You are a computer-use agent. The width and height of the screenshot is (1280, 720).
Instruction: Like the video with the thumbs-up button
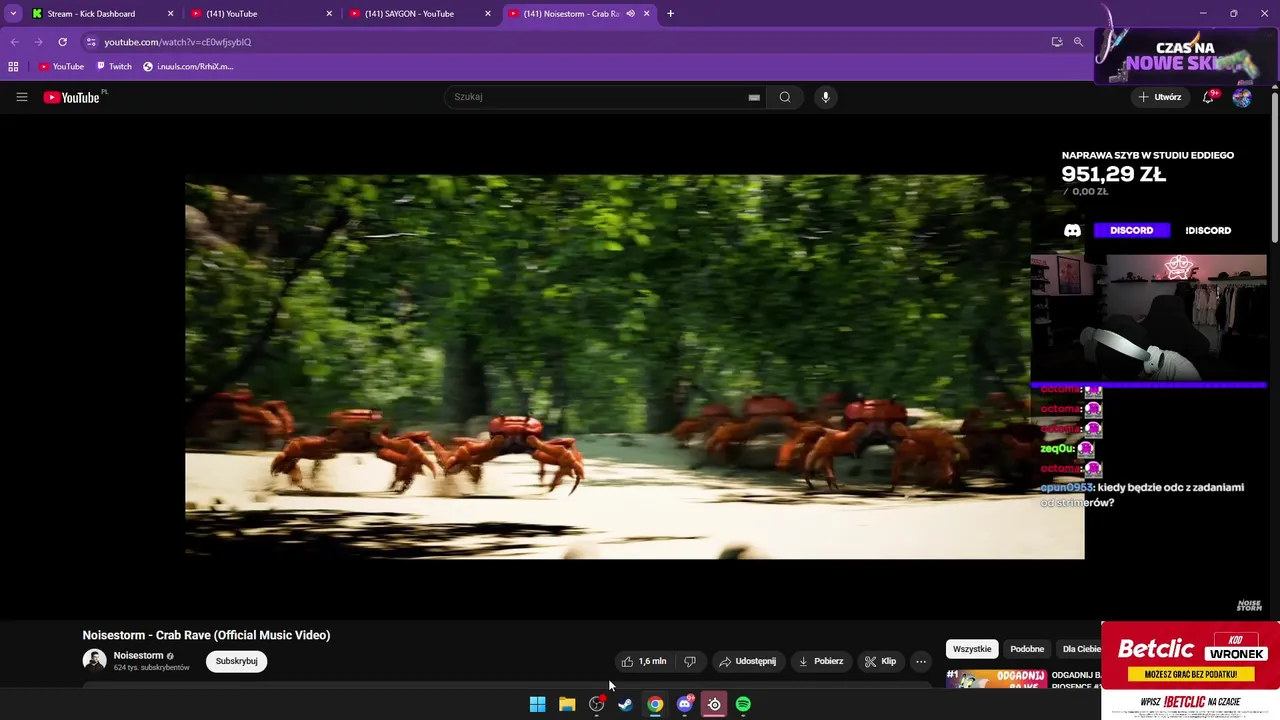click(x=643, y=661)
